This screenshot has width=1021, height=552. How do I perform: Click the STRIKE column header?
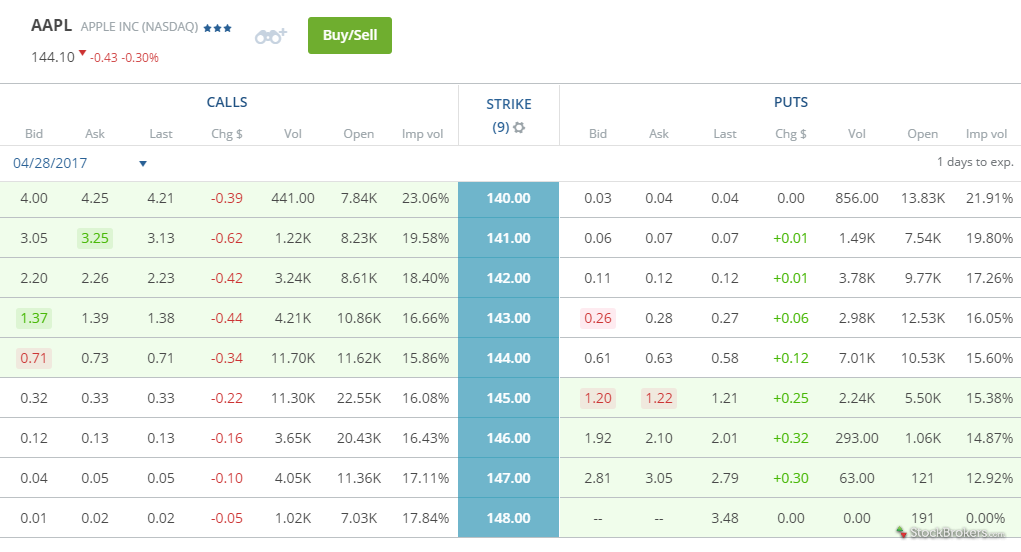[x=509, y=104]
